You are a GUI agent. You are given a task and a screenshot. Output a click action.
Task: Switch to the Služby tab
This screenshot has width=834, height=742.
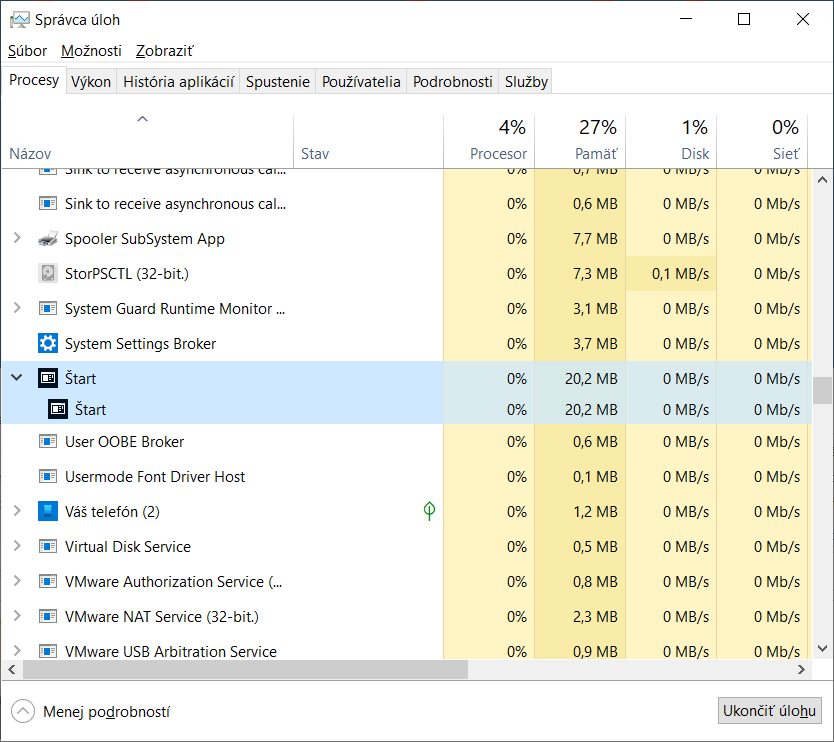click(526, 82)
